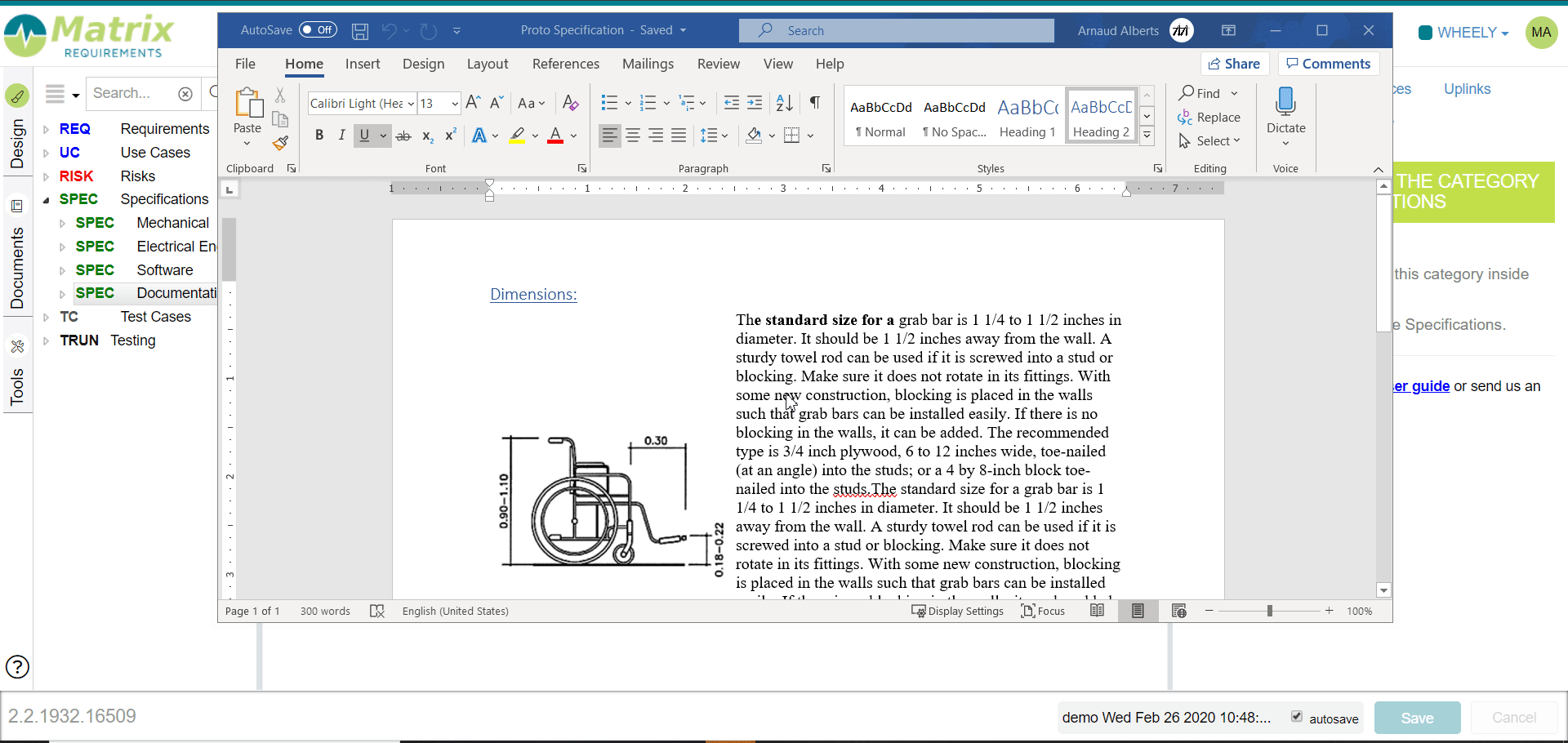1568x743 pixels.
Task: Center align the paragraph text
Action: (x=633, y=136)
